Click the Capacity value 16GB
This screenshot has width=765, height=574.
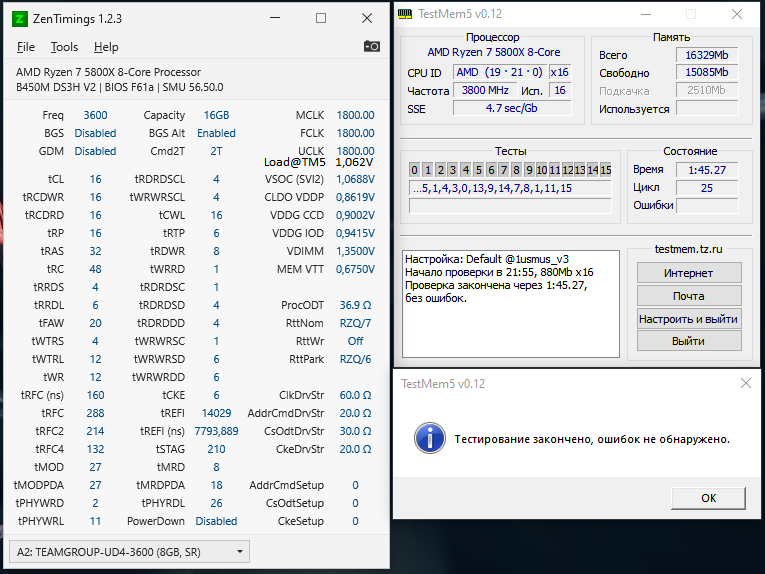point(216,115)
